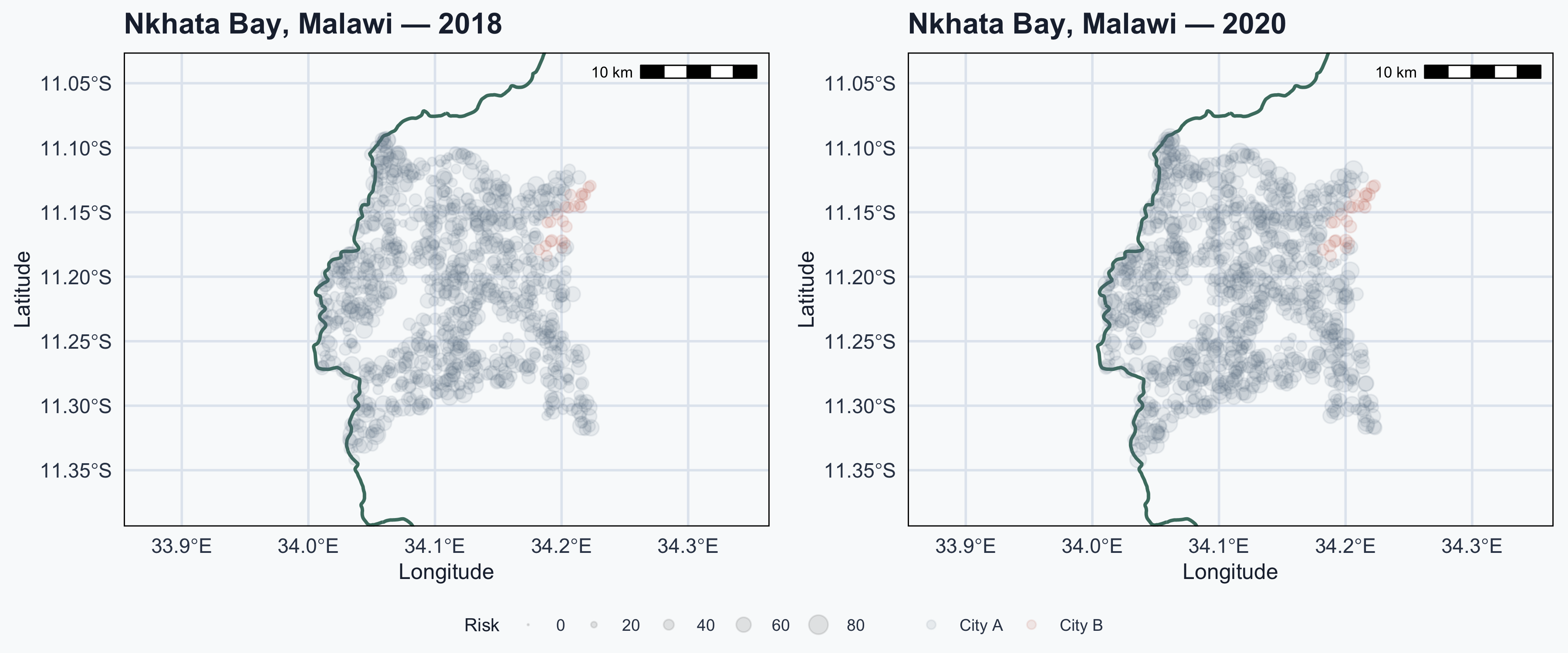
Task: Click the 2020 map scale bar
Action: [1482, 72]
